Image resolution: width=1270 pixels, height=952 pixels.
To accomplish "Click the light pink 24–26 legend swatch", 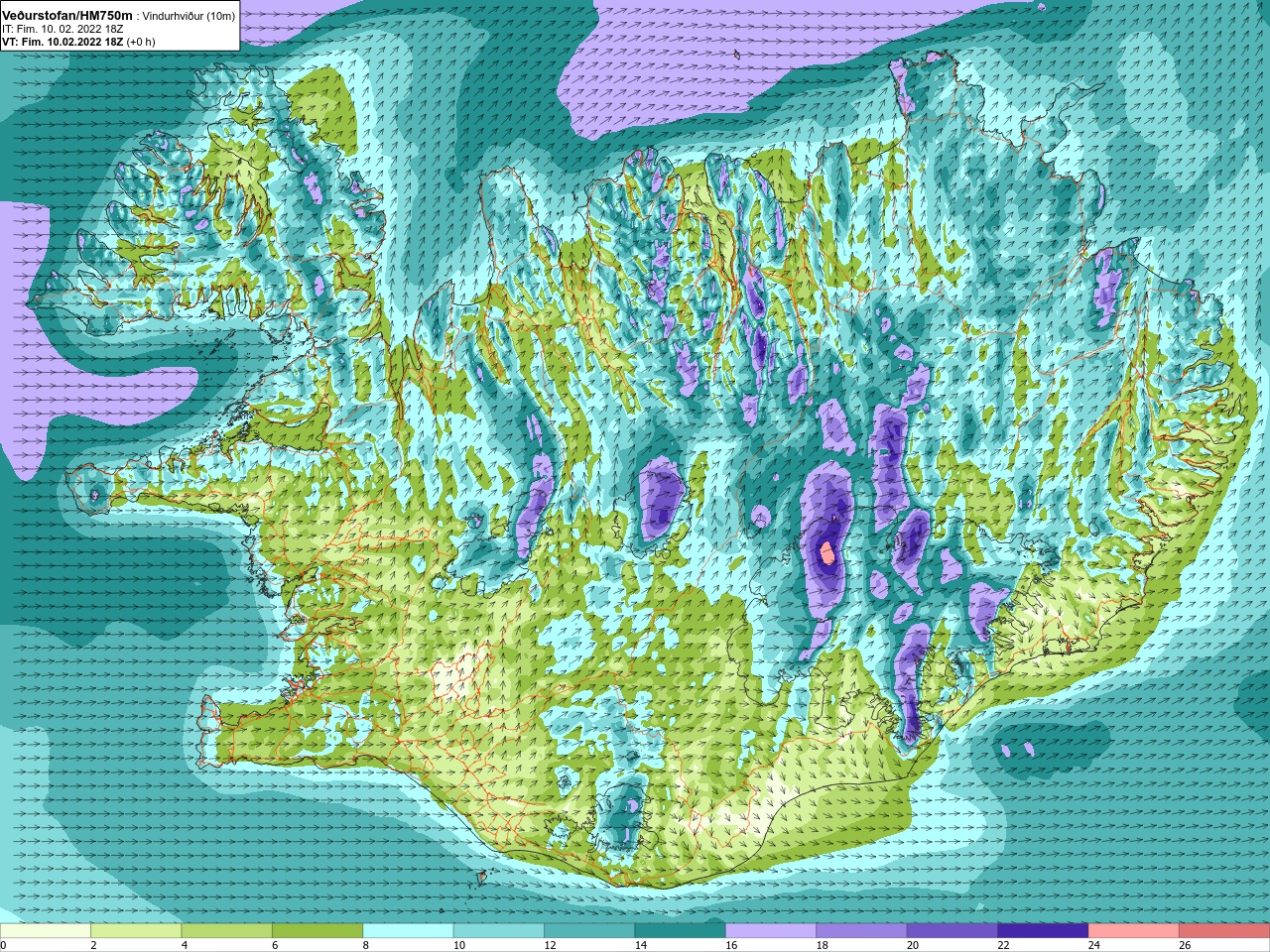I will coord(1133,931).
